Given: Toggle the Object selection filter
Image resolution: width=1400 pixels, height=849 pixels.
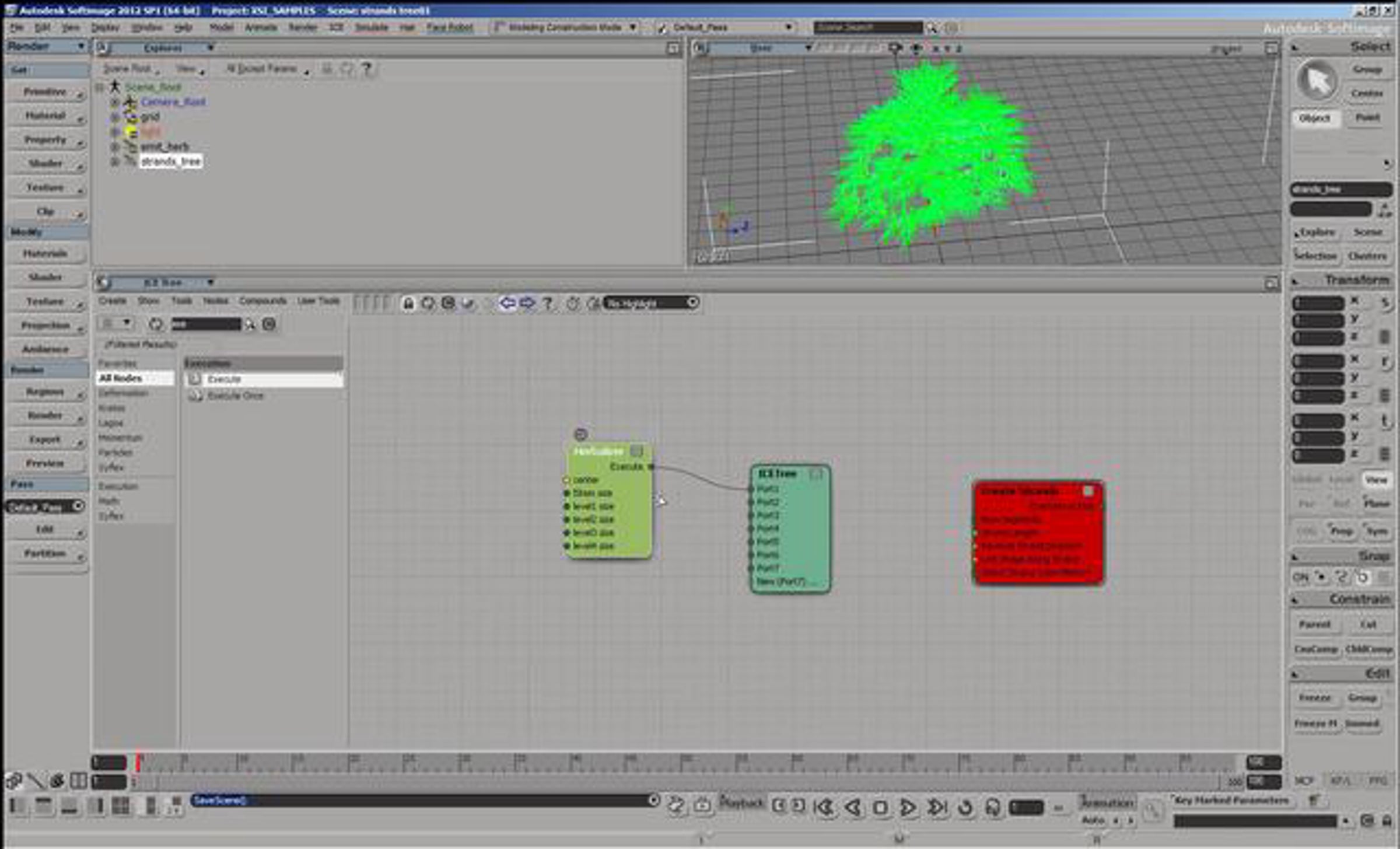Looking at the screenshot, I should coord(1314,118).
